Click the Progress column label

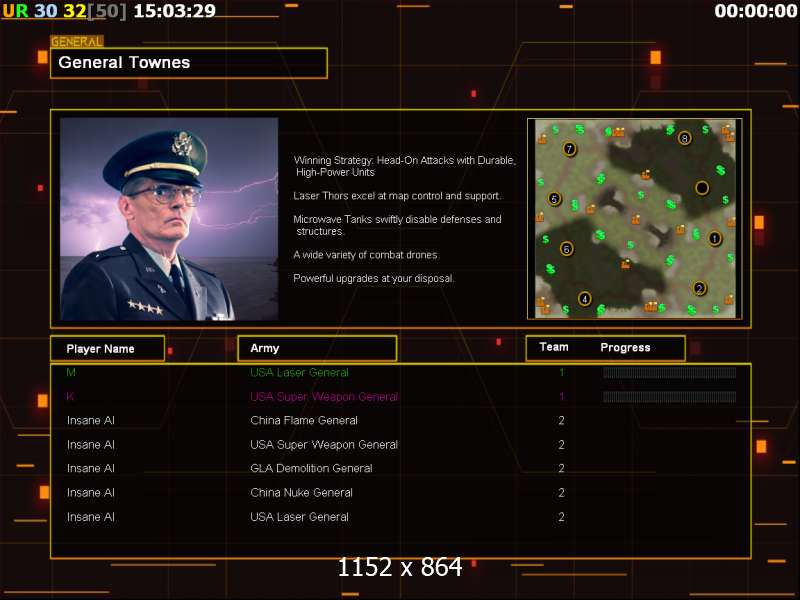click(625, 347)
